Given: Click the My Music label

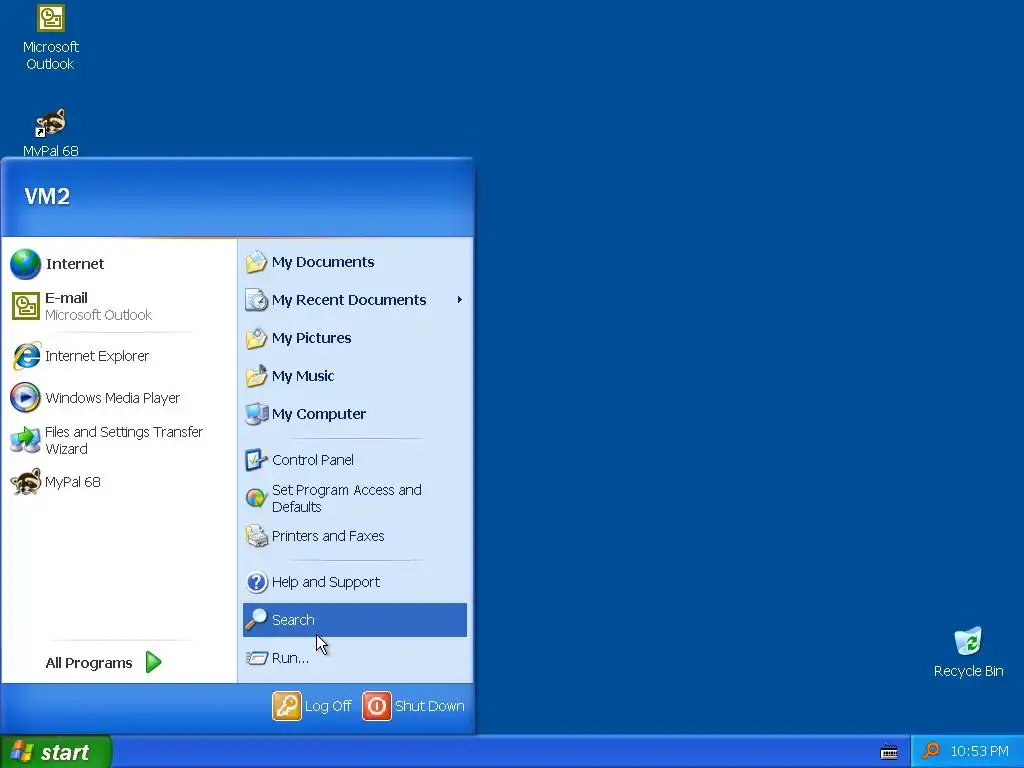Looking at the screenshot, I should tap(303, 376).
